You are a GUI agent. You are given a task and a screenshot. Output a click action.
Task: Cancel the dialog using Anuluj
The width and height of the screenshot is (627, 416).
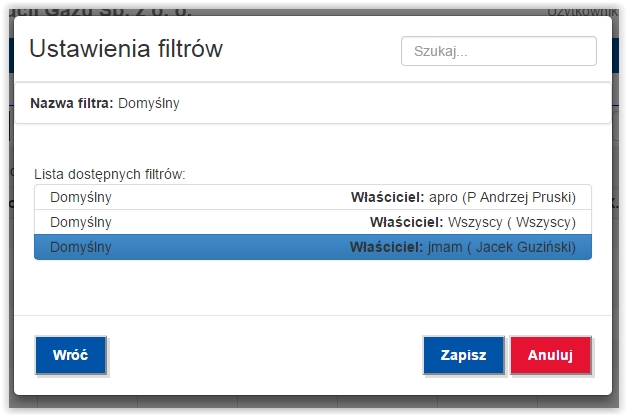[x=550, y=355]
